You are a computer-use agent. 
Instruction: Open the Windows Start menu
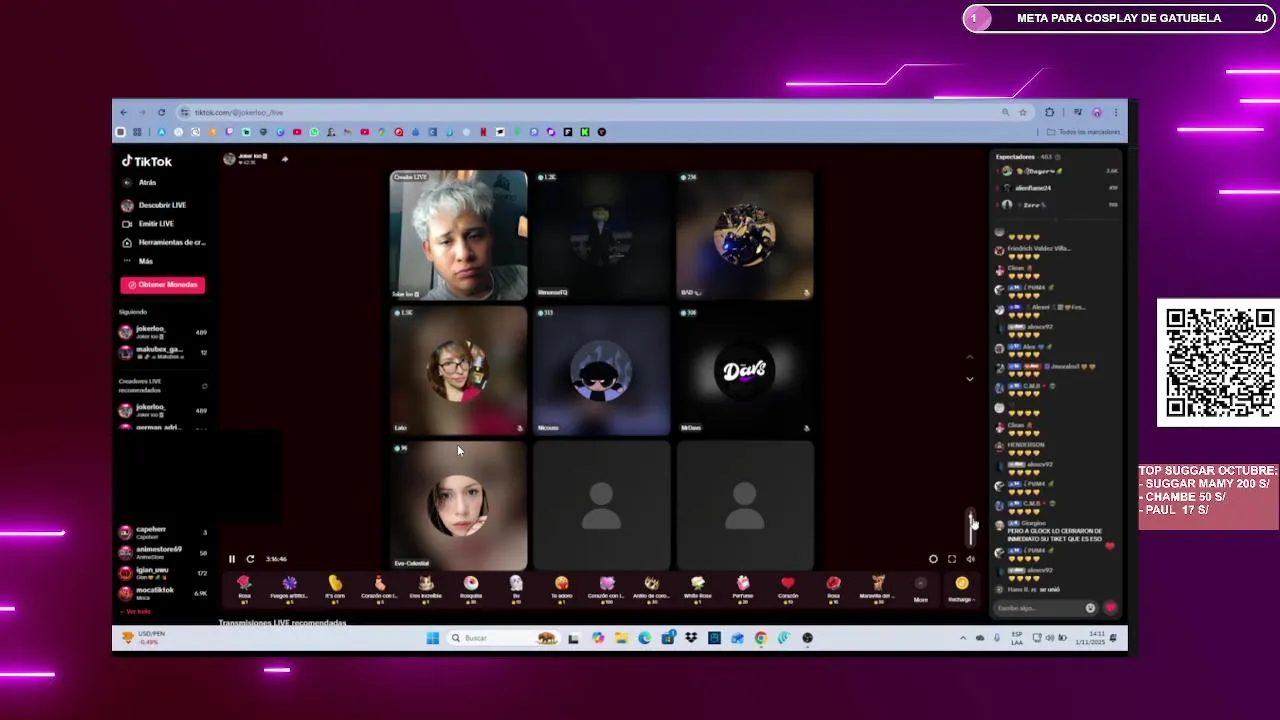(x=432, y=638)
